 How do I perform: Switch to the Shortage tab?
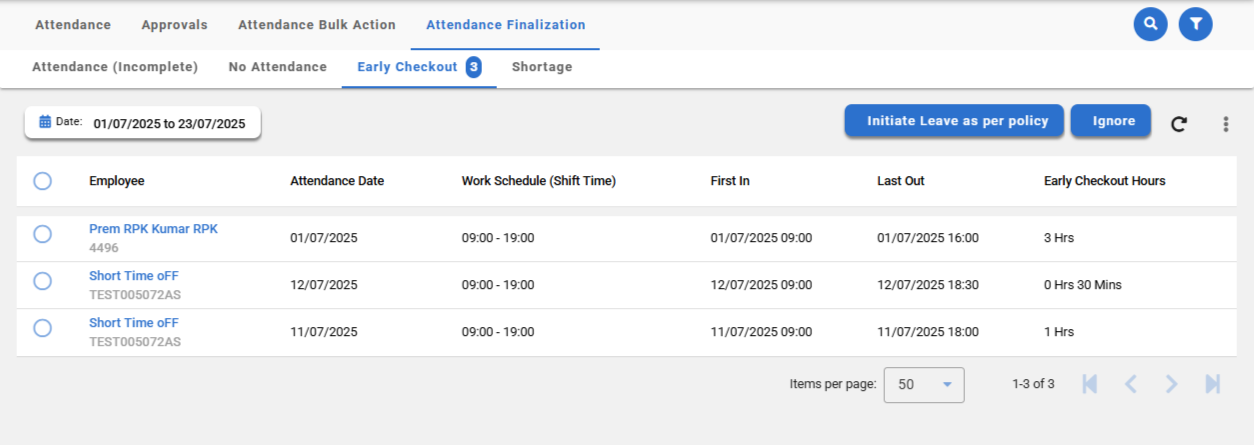[x=542, y=67]
